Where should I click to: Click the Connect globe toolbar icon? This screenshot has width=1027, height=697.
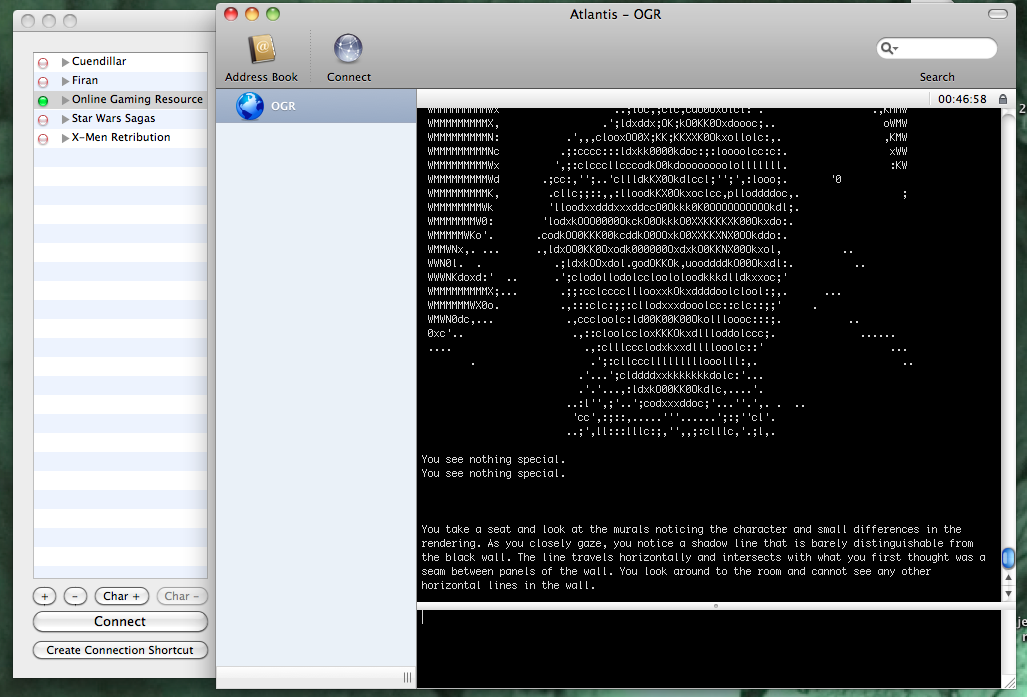[348, 48]
